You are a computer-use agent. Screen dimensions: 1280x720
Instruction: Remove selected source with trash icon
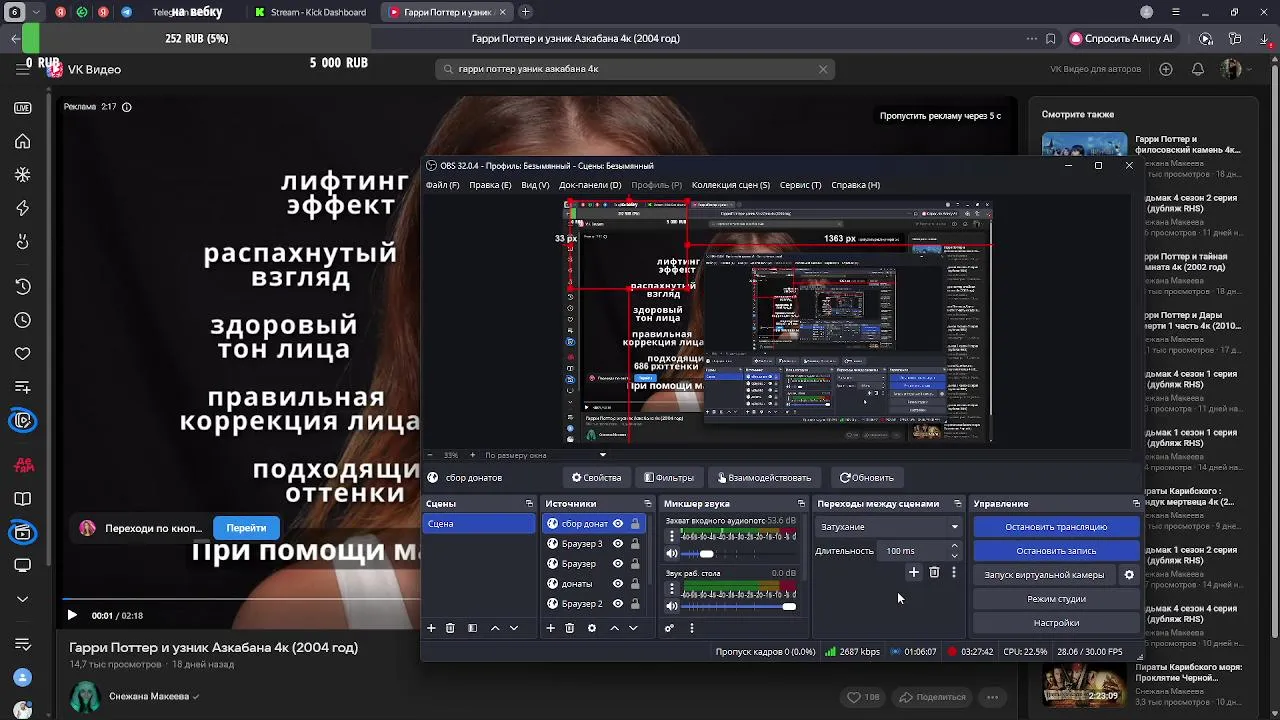[x=570, y=628]
